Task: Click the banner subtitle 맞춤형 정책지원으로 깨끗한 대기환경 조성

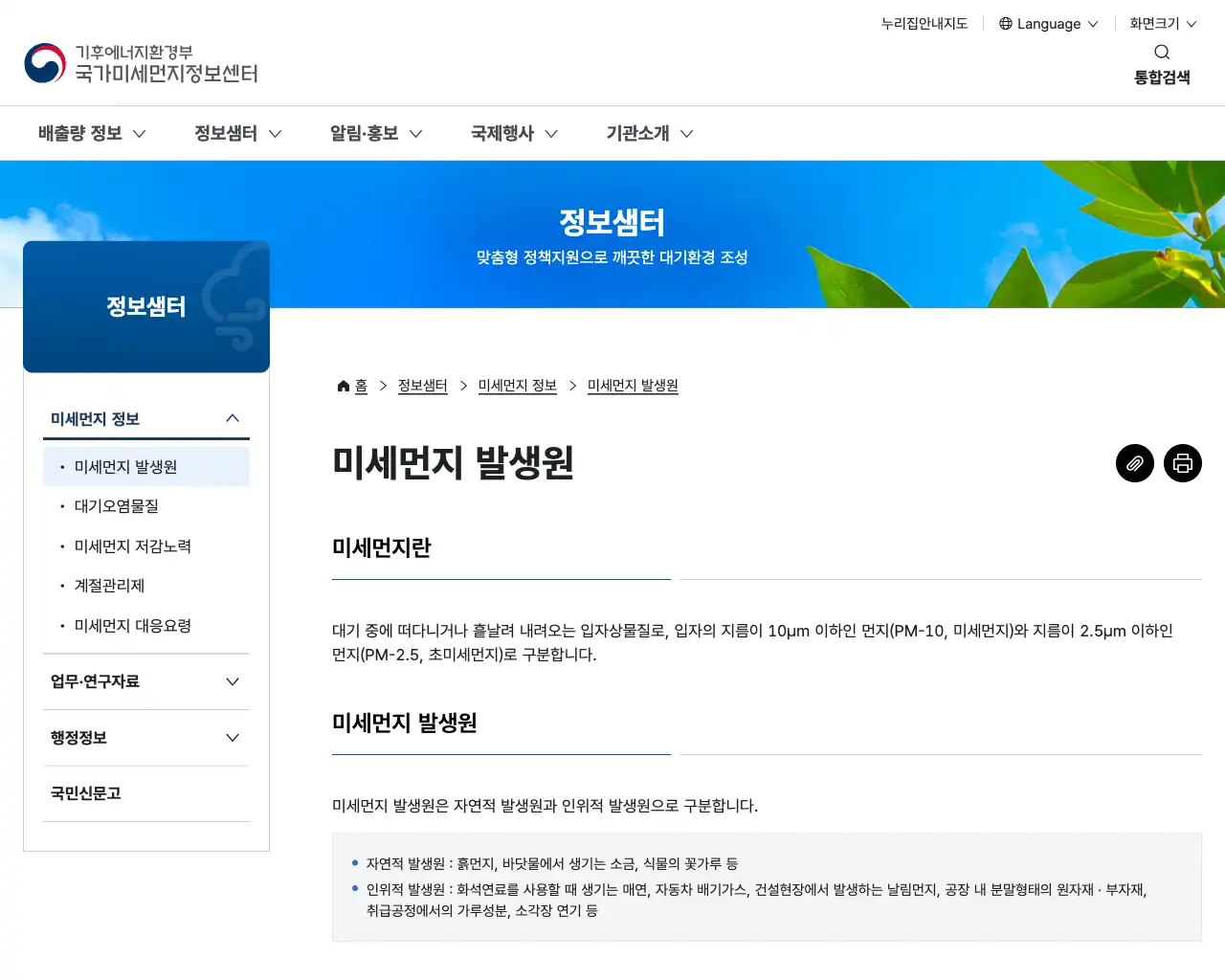Action: pyautogui.click(x=612, y=257)
